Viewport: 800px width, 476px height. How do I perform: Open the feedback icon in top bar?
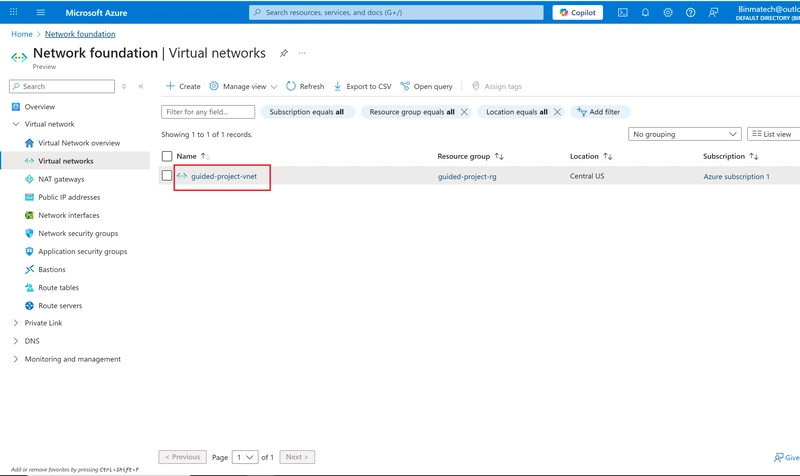[713, 13]
